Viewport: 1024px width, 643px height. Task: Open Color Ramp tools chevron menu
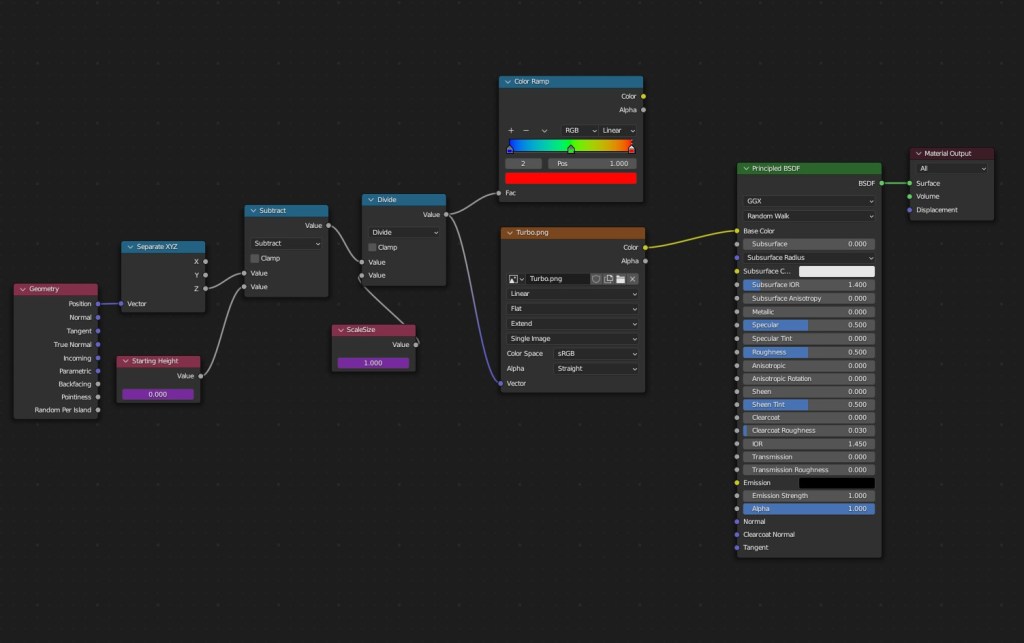[544, 130]
